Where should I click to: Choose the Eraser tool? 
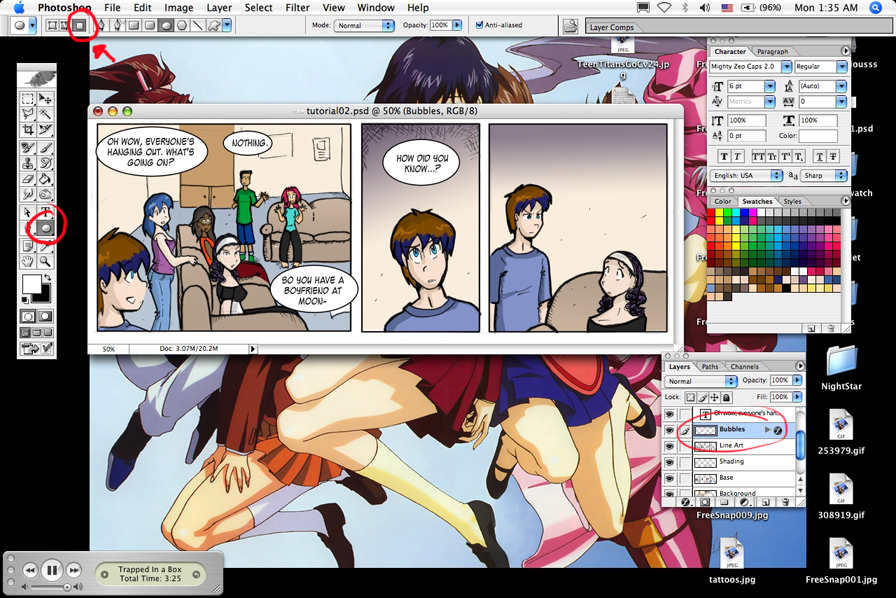click(x=27, y=180)
